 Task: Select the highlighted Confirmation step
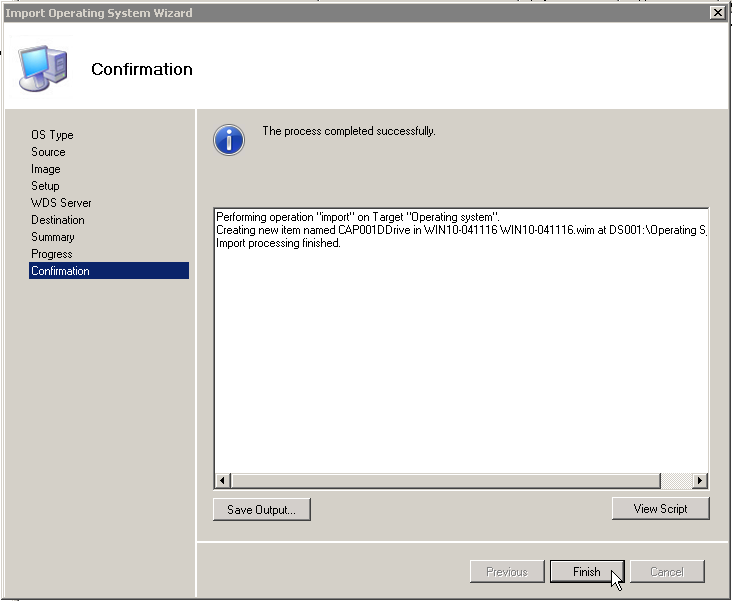point(60,271)
